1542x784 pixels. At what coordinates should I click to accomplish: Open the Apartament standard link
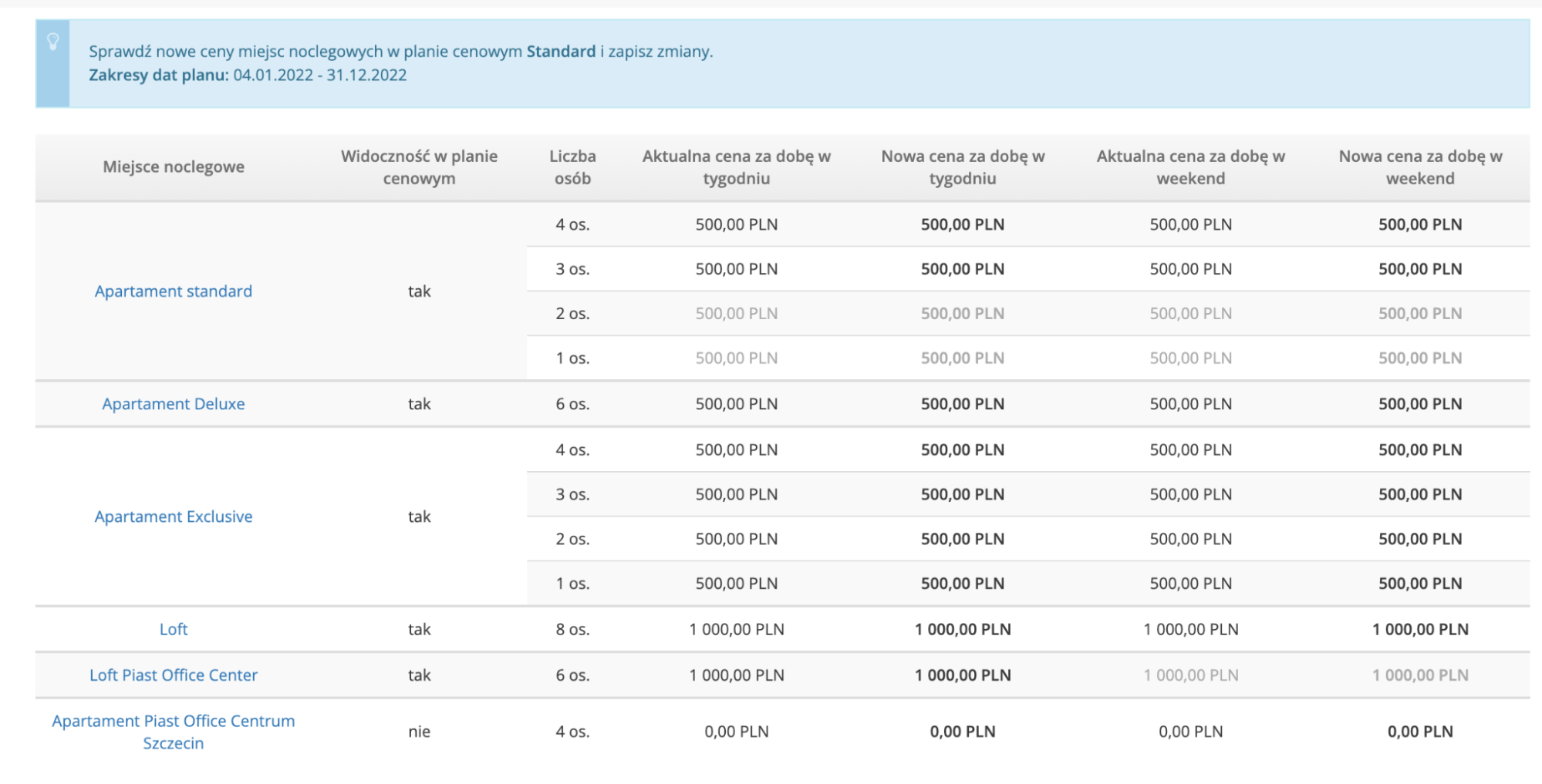point(173,291)
